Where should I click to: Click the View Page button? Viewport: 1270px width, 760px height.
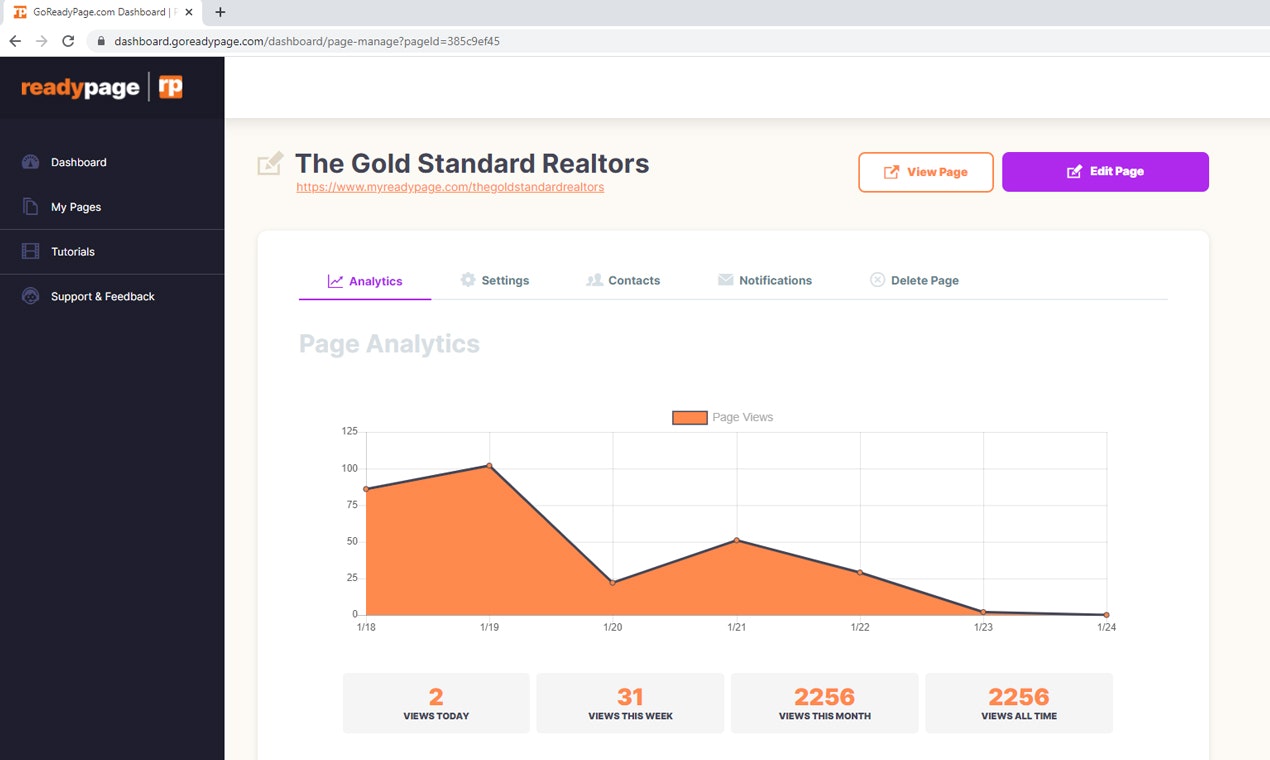coord(925,172)
